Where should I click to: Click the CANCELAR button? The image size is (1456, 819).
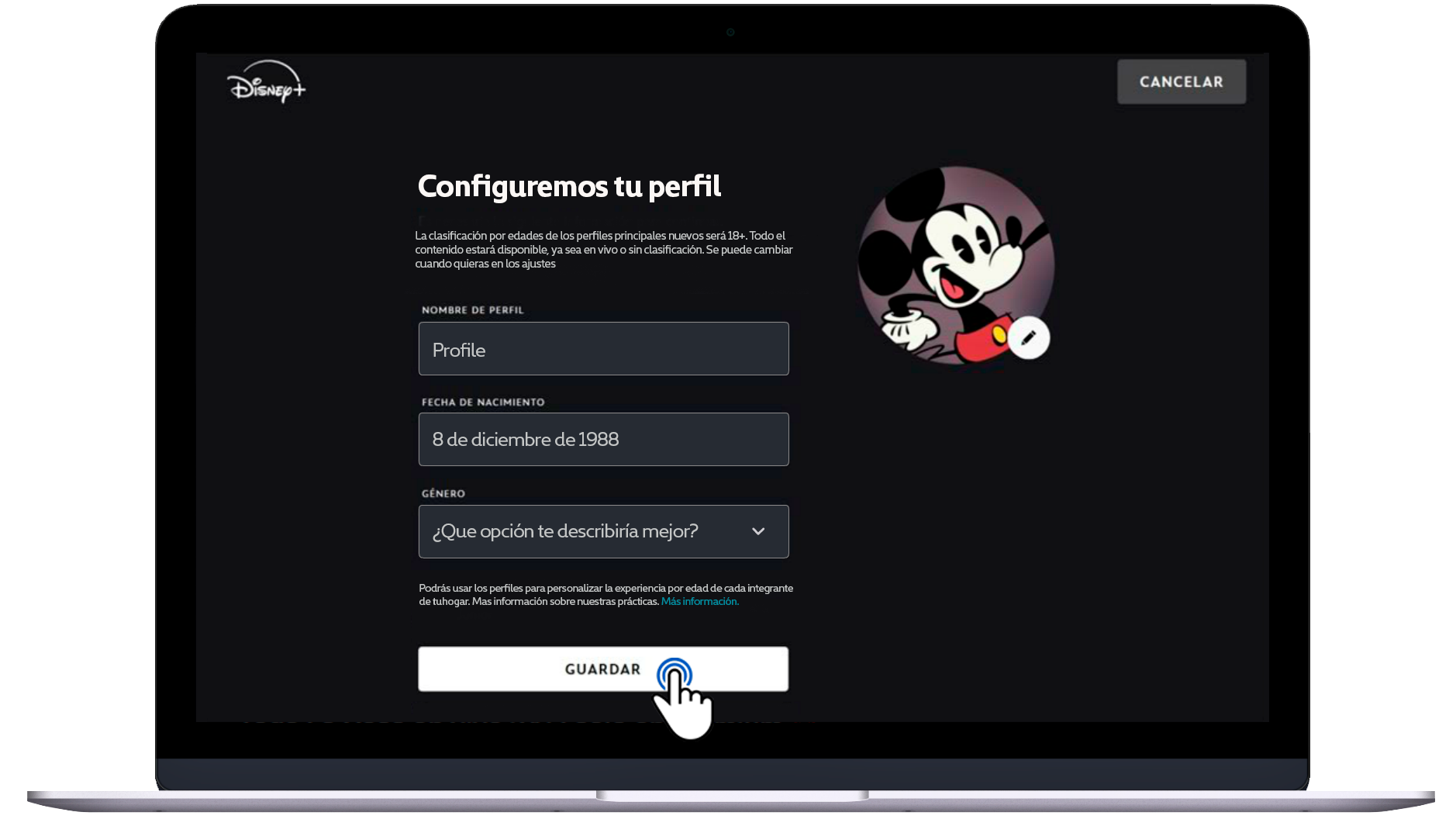(x=1181, y=81)
